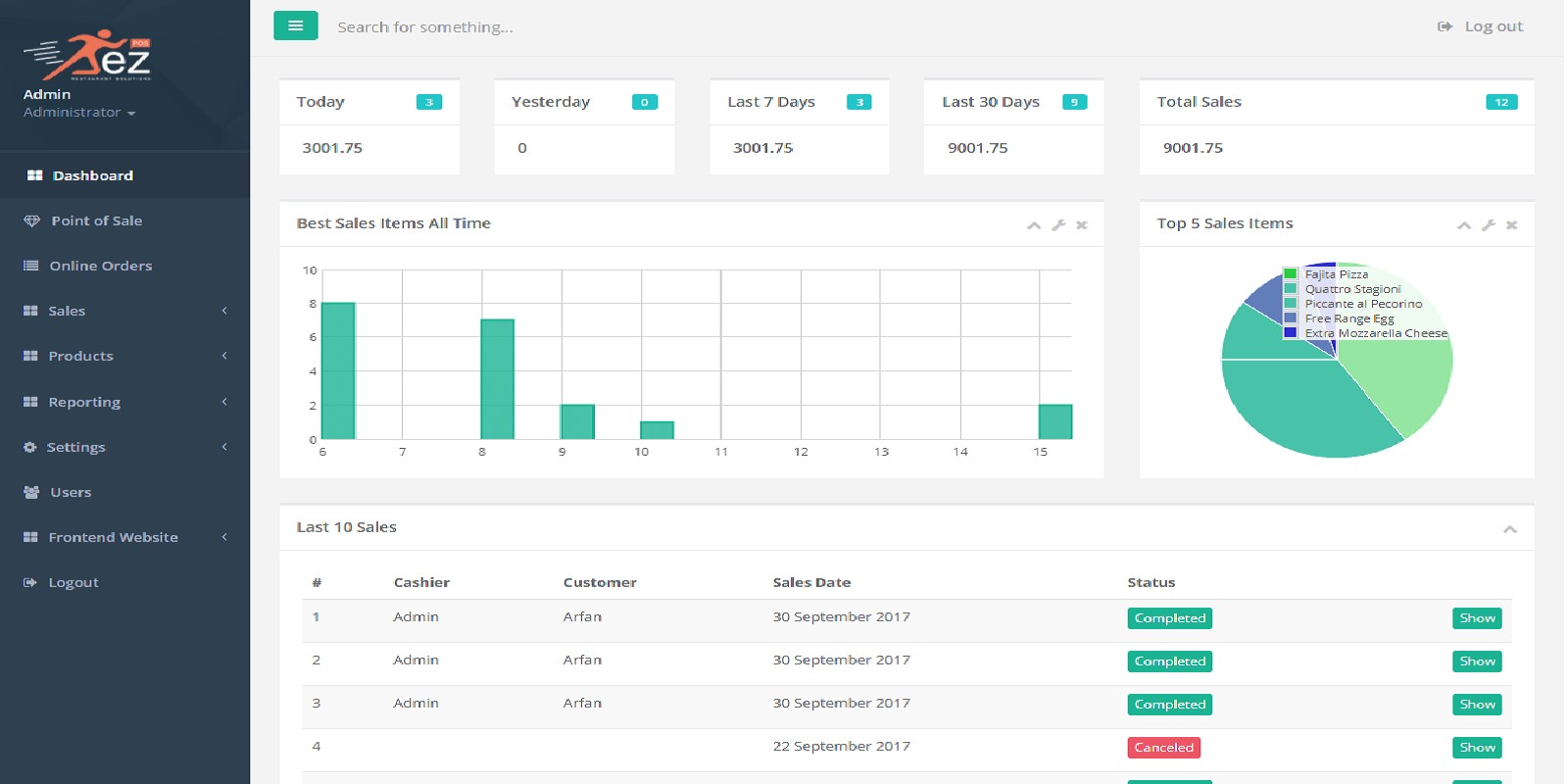Screen dimensions: 1568x784
Task: Close the Best Sales Items All Time panel
Action: click(1082, 225)
